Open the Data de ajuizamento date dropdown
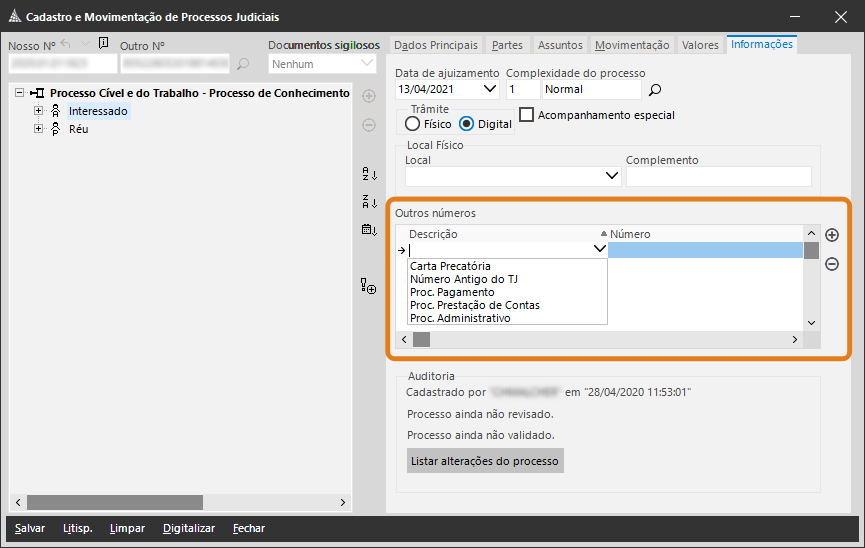Image resolution: width=865 pixels, height=548 pixels. pyautogui.click(x=490, y=90)
